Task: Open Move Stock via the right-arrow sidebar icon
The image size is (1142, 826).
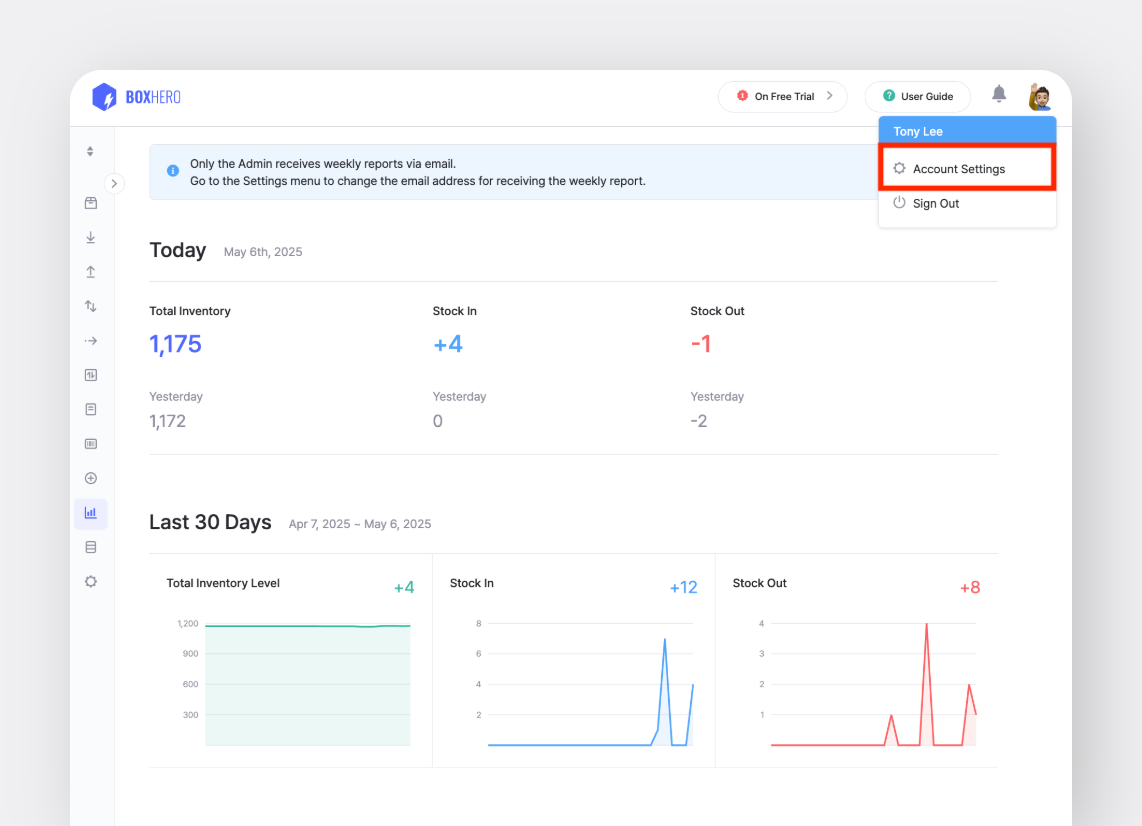Action: tap(91, 341)
